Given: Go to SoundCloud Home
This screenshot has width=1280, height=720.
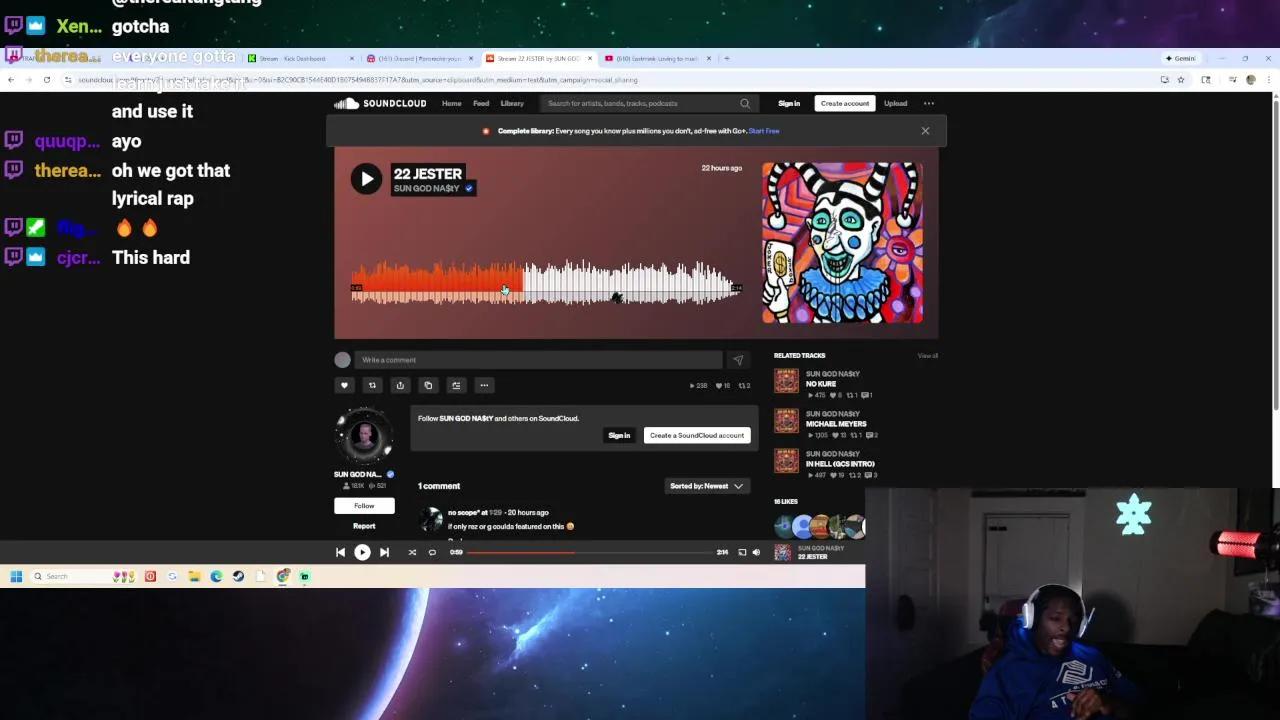Looking at the screenshot, I should 452,103.
